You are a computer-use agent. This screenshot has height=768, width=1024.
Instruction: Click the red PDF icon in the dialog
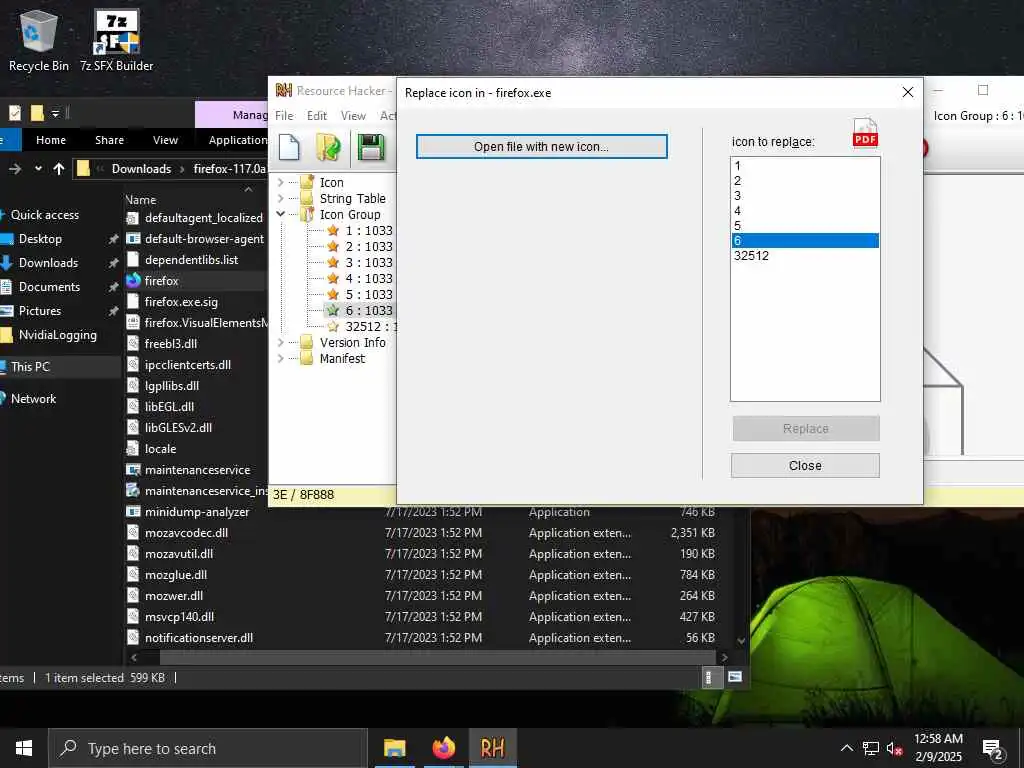point(865,133)
